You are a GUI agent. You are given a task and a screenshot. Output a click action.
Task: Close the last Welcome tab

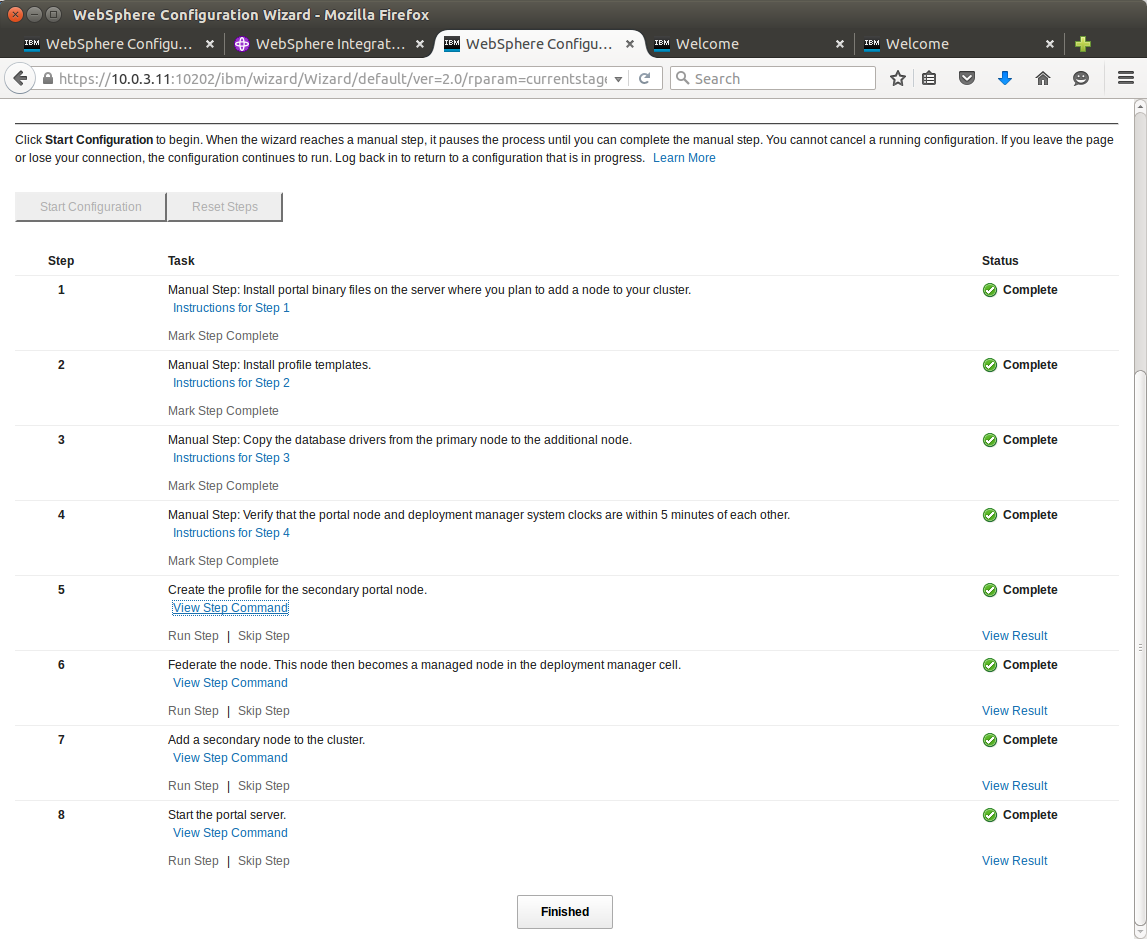[1050, 44]
